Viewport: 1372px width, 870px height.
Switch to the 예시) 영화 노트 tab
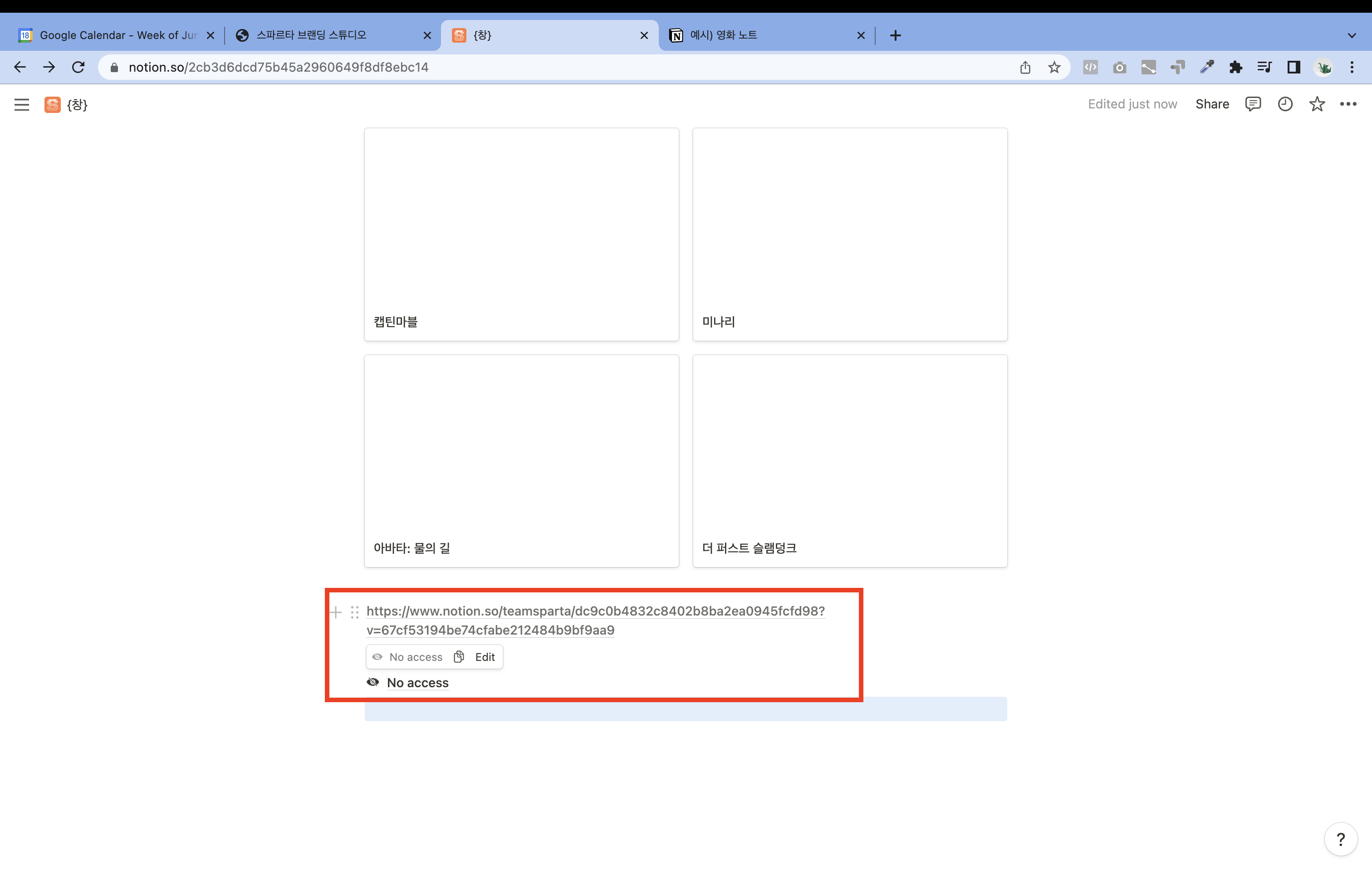[766, 35]
